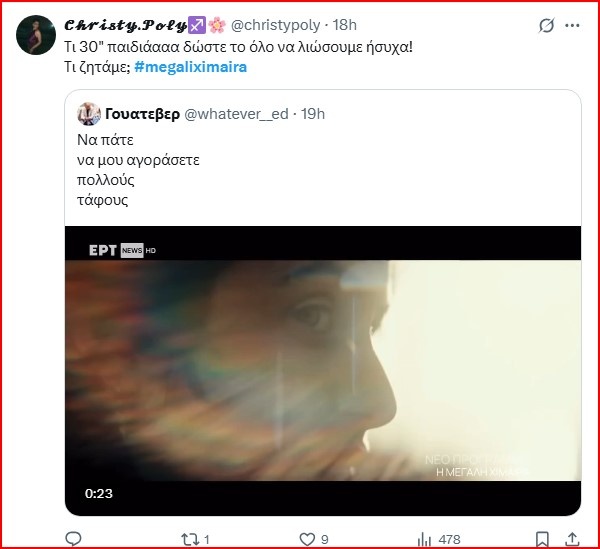Screen dimensions: 600x549
Task: Click the reply speech bubble icon
Action: (x=73, y=539)
